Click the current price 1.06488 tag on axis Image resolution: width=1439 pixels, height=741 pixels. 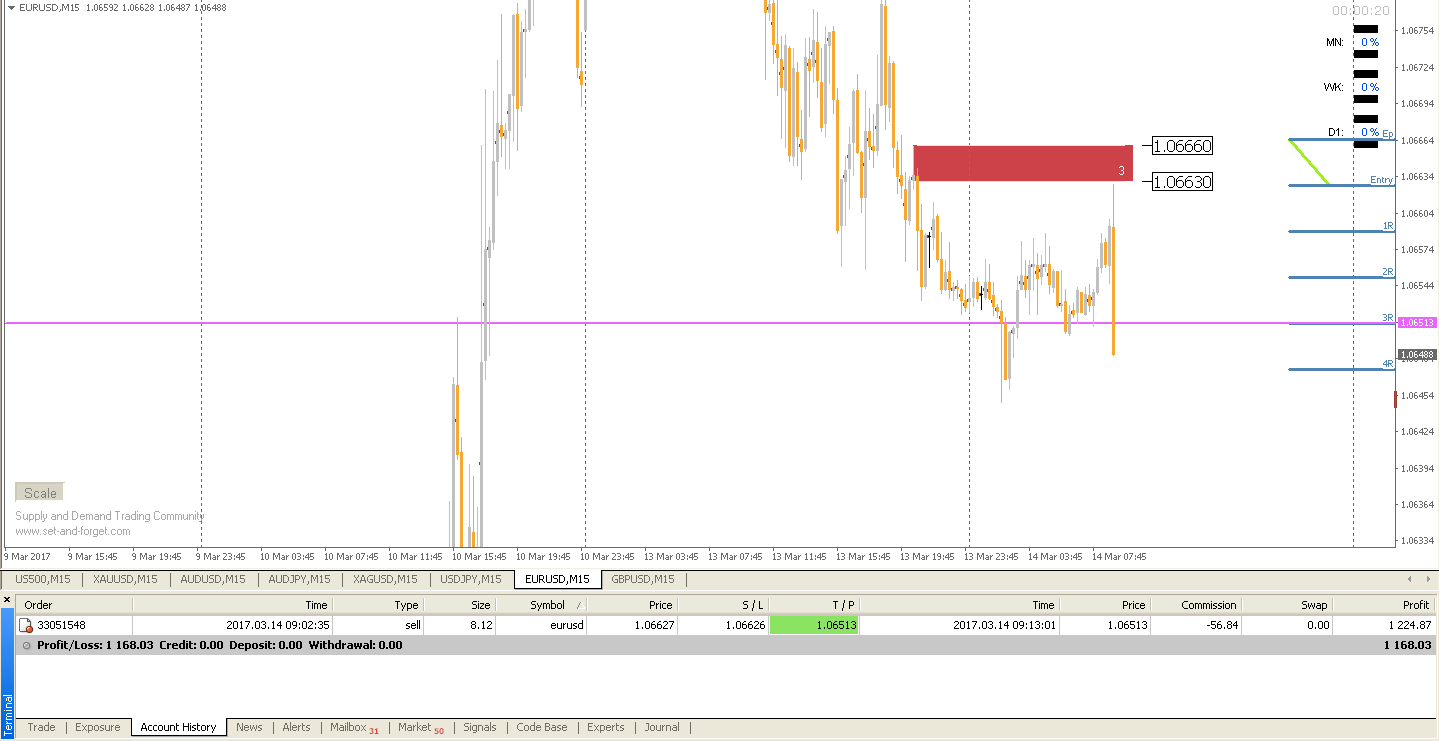(x=1418, y=355)
